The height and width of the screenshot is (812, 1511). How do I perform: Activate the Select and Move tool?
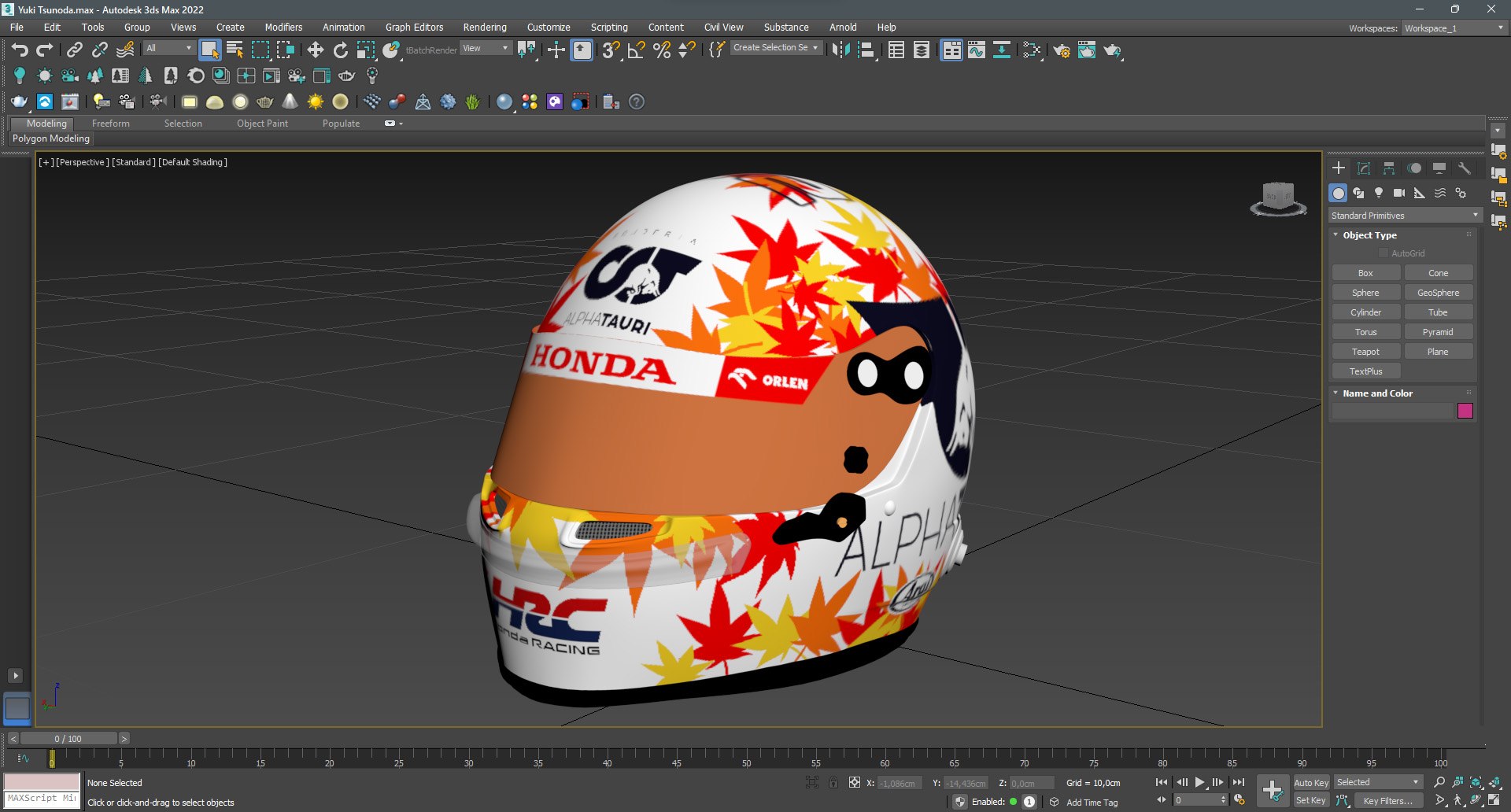(x=316, y=50)
